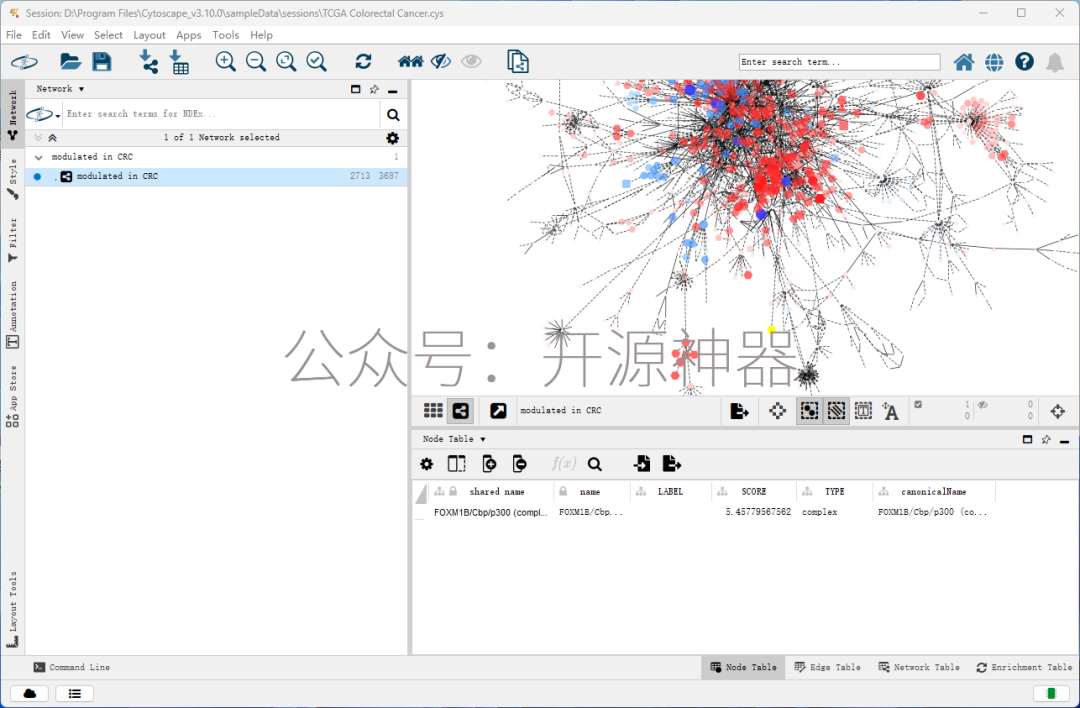Click the NDEx search magnifier button

point(393,115)
